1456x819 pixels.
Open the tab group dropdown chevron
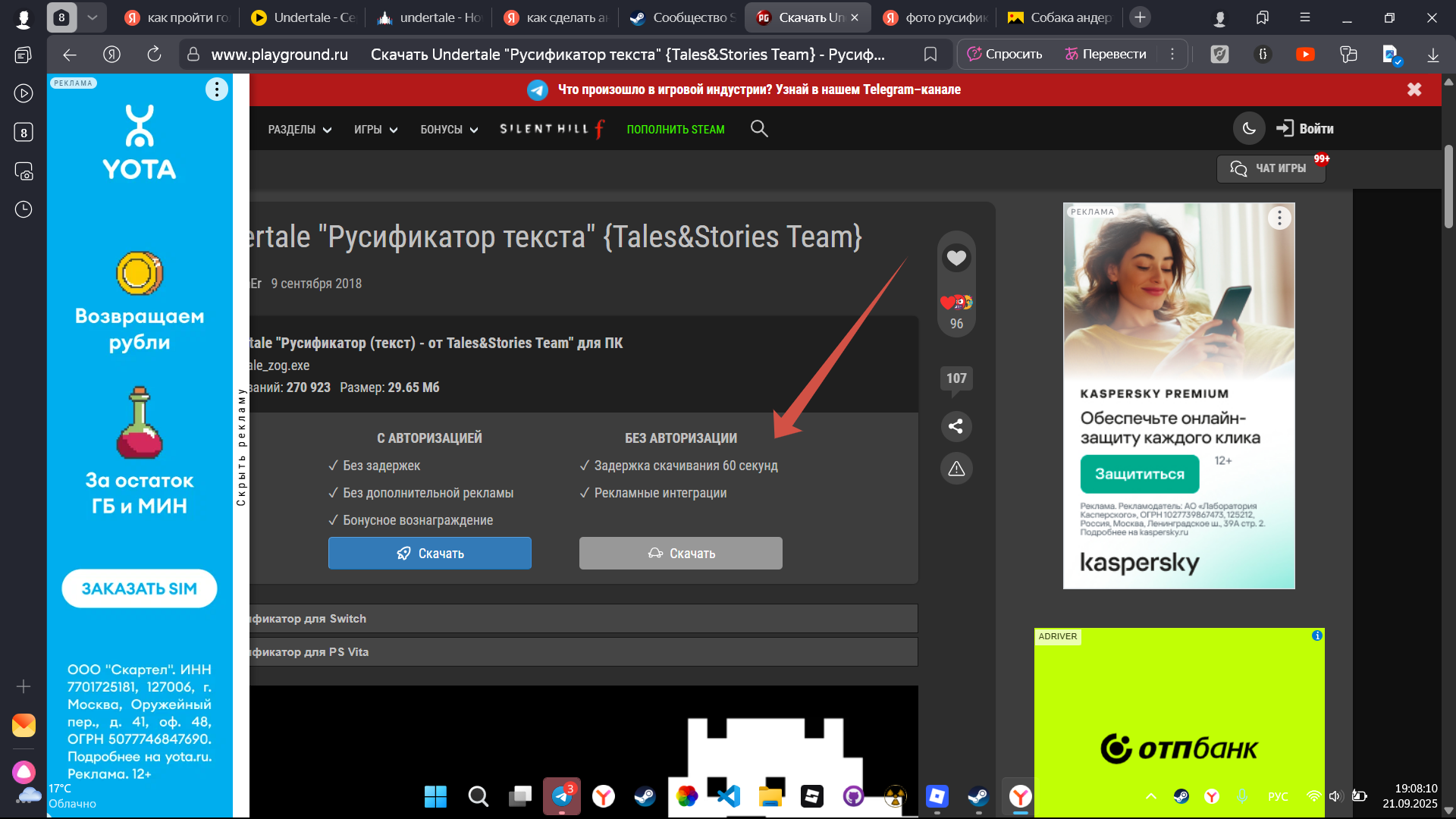coord(92,17)
